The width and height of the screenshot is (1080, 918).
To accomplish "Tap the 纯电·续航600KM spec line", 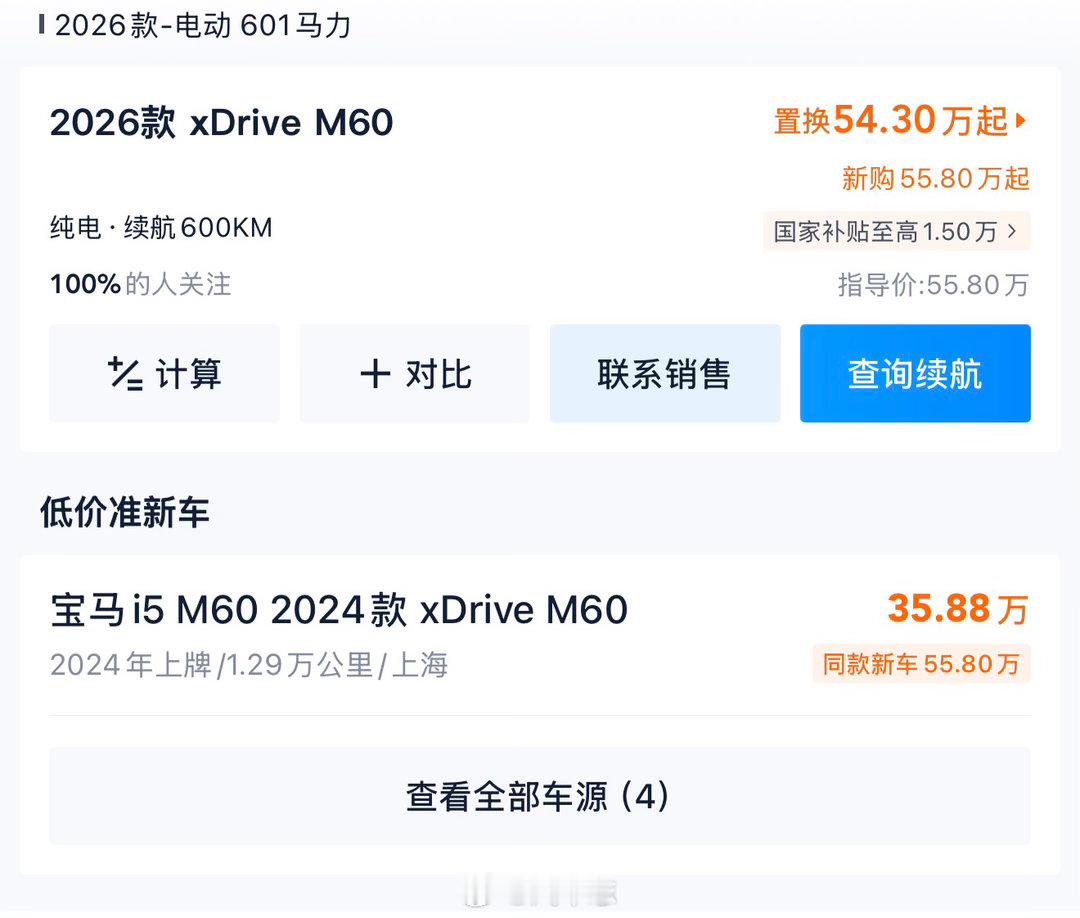I will click(161, 228).
